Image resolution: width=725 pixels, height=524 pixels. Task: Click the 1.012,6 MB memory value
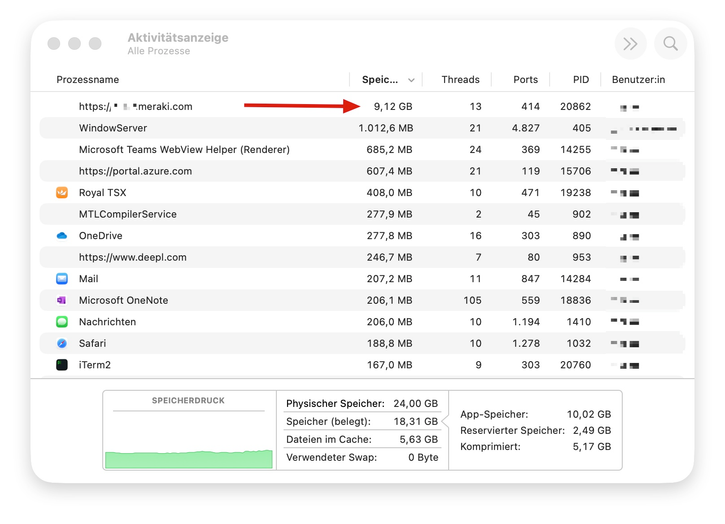386,128
